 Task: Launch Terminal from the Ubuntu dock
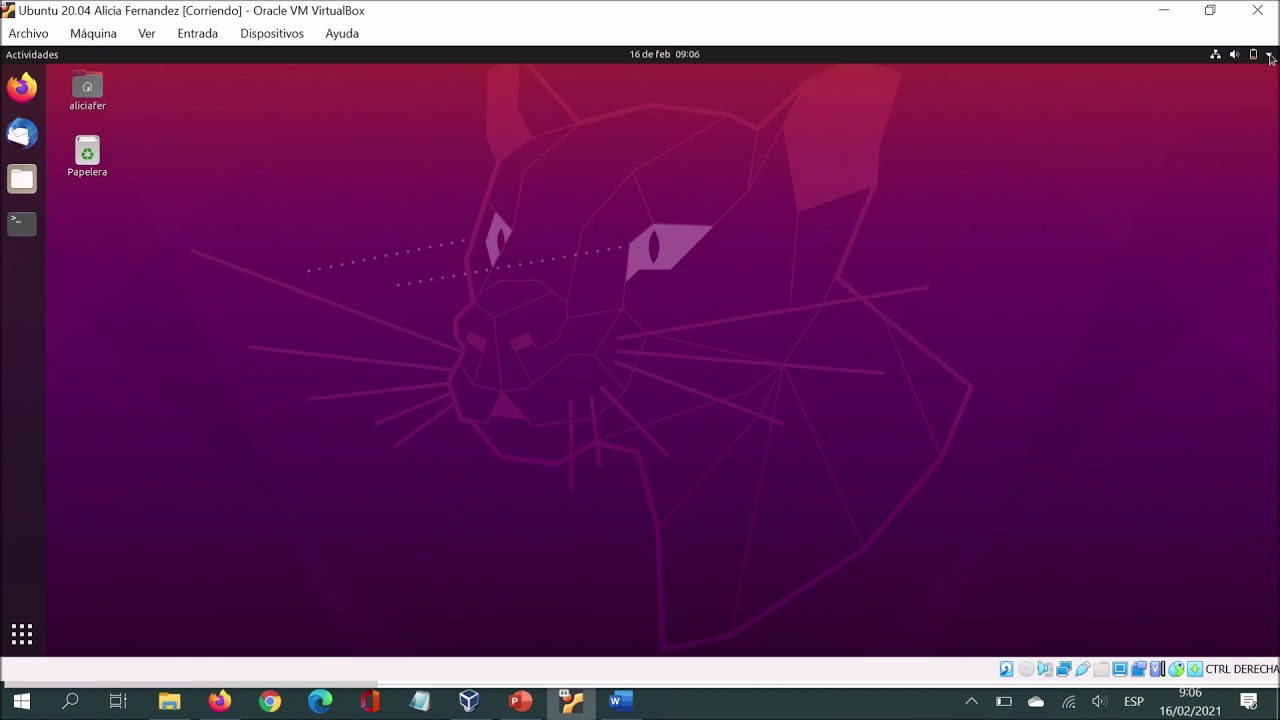point(22,224)
